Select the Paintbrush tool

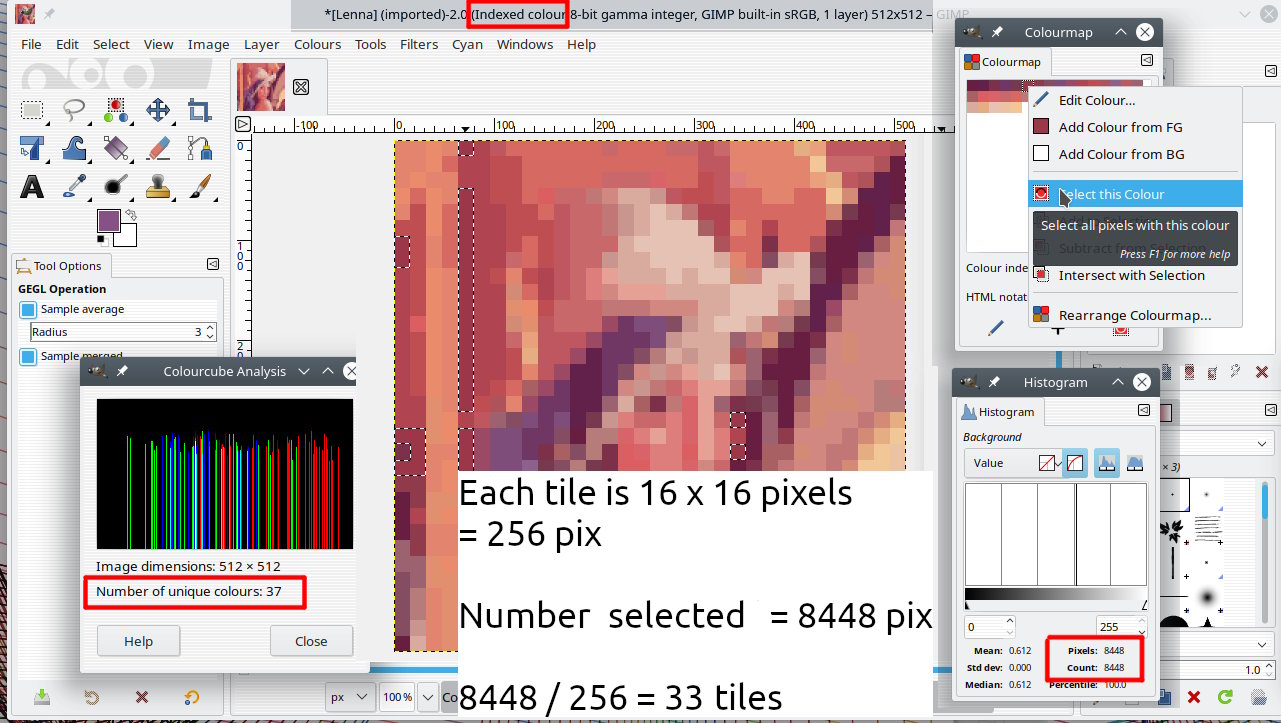[199, 186]
